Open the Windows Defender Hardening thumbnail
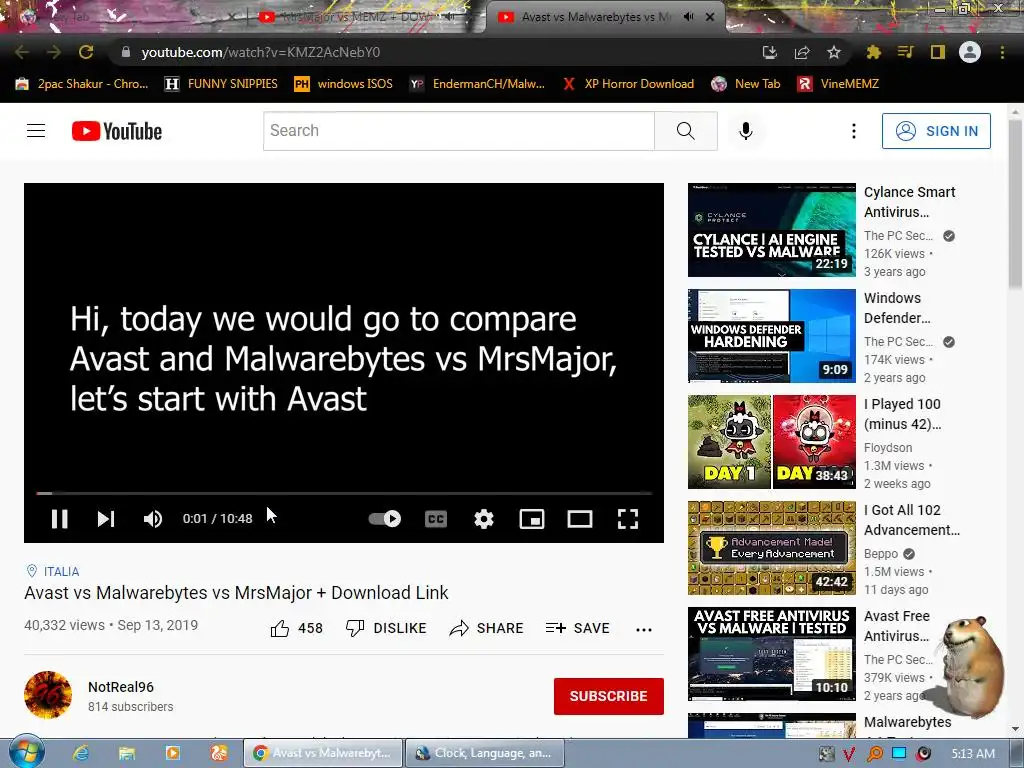The image size is (1024, 768). click(771, 336)
